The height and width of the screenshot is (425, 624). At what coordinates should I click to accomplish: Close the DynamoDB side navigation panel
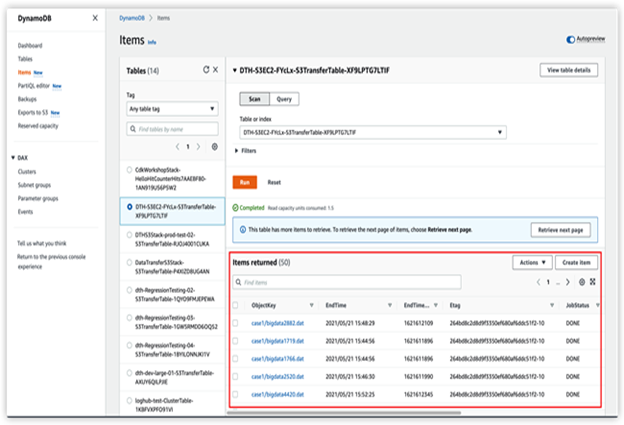tap(95, 18)
